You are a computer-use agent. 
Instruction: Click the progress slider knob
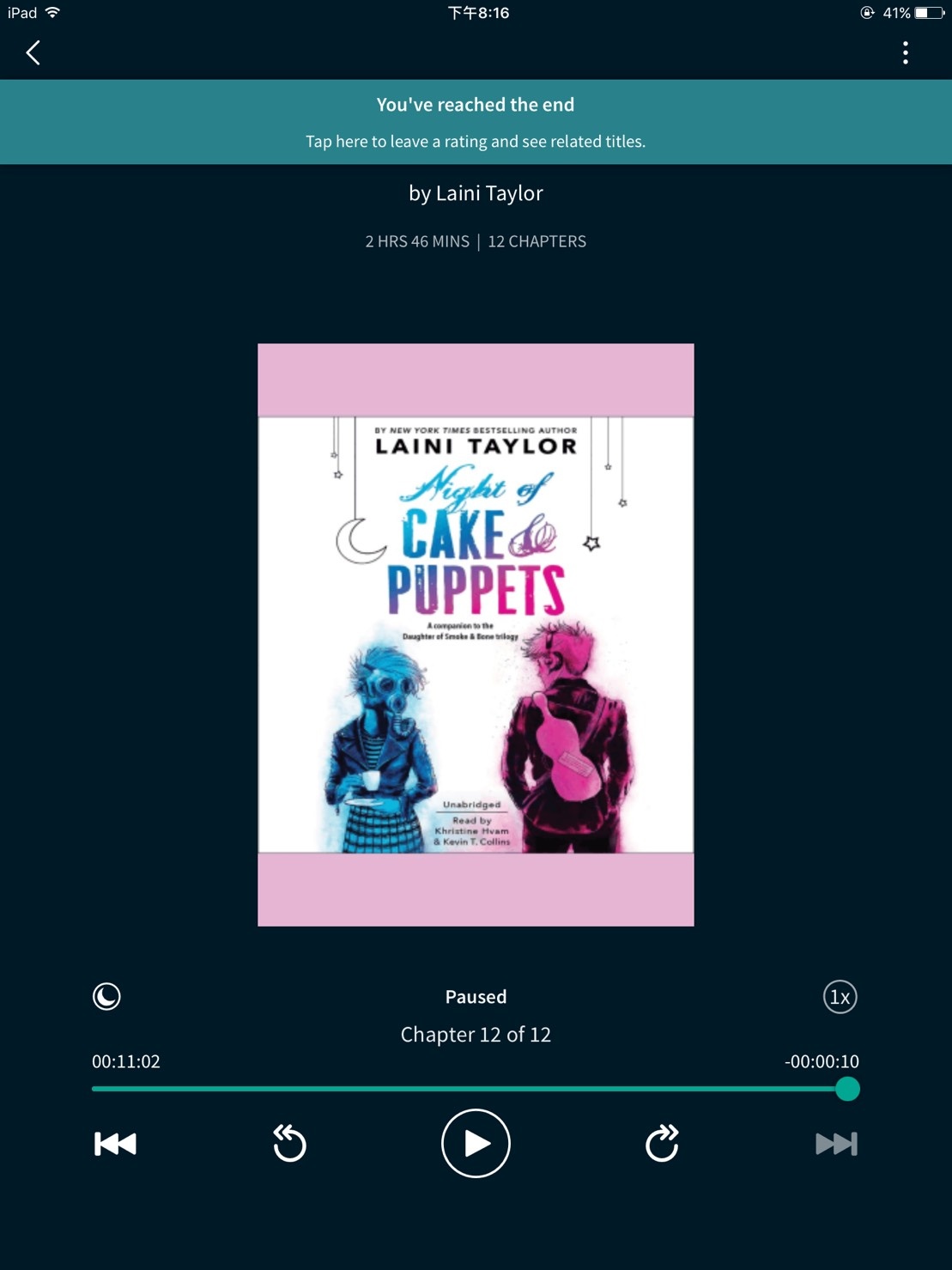[x=847, y=1089]
